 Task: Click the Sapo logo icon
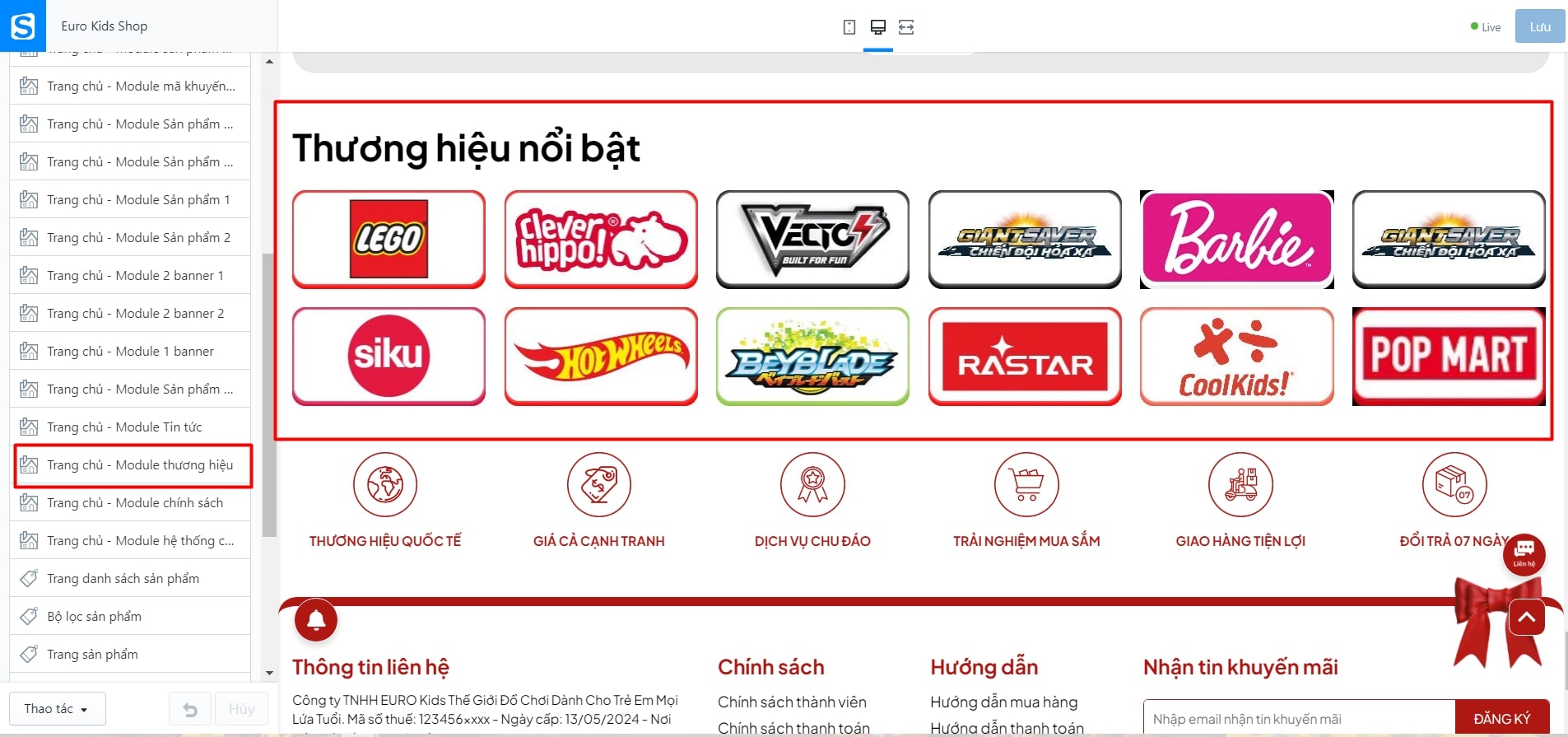(23, 26)
